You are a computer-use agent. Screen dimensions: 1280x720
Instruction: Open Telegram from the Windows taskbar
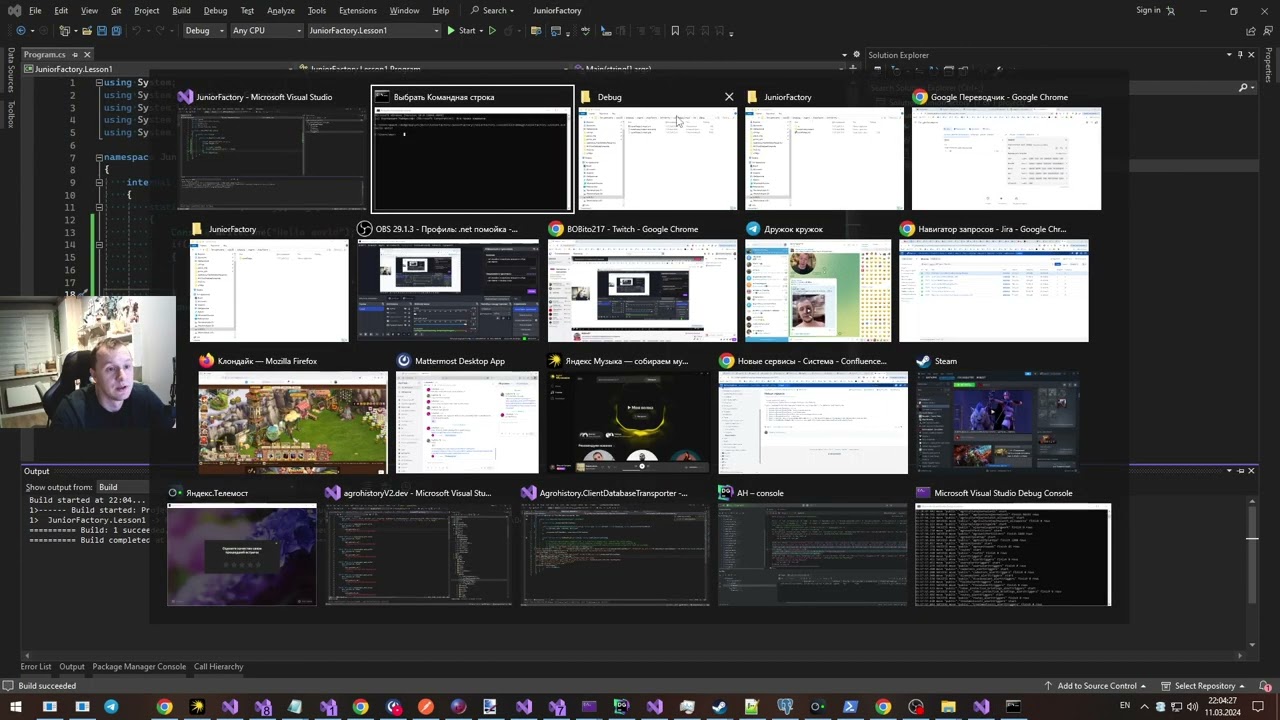click(x=111, y=707)
